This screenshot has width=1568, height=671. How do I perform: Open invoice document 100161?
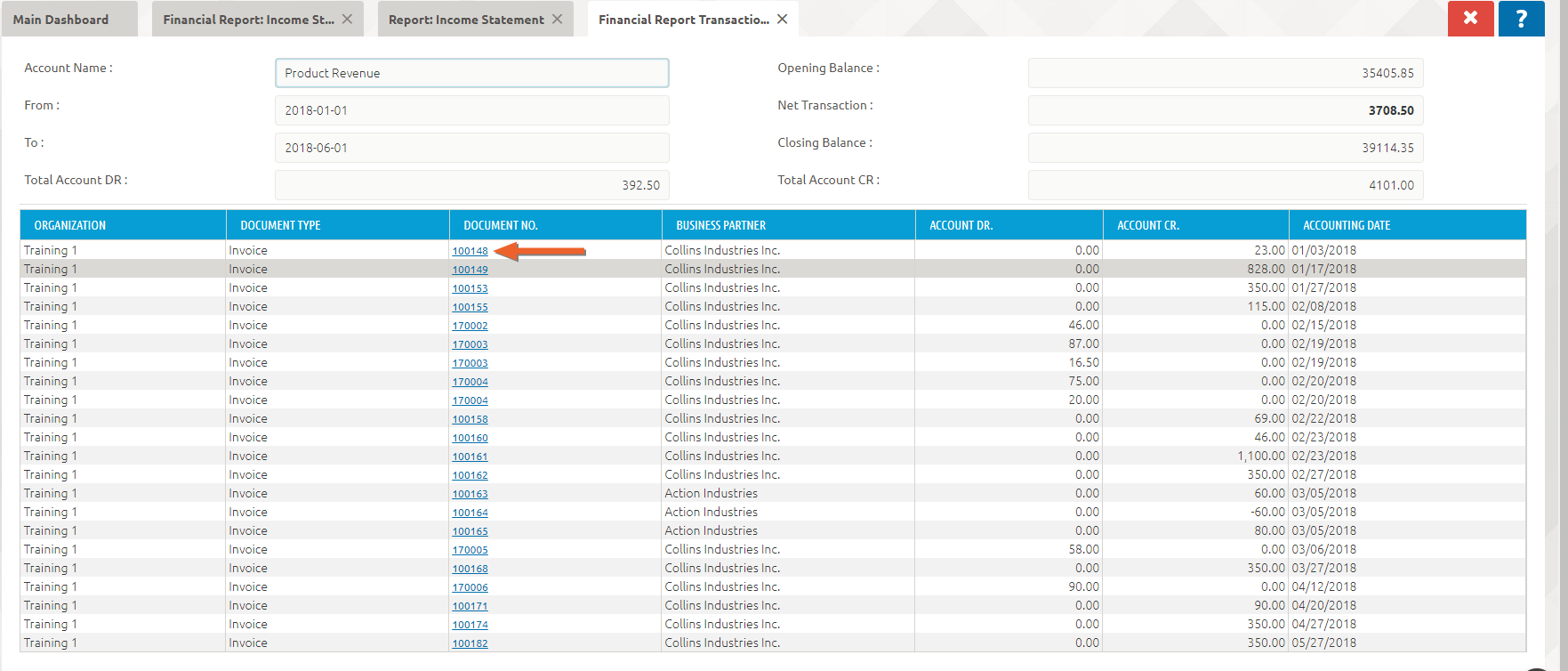[x=470, y=457]
